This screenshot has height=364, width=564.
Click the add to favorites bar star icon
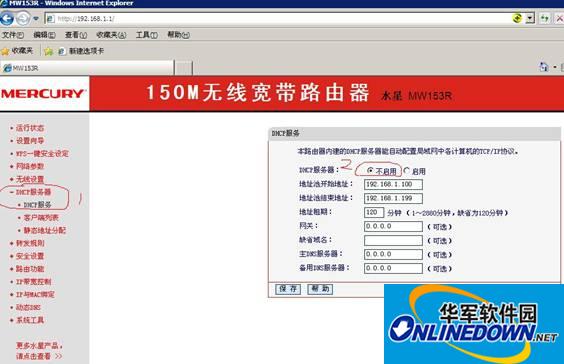click(49, 51)
